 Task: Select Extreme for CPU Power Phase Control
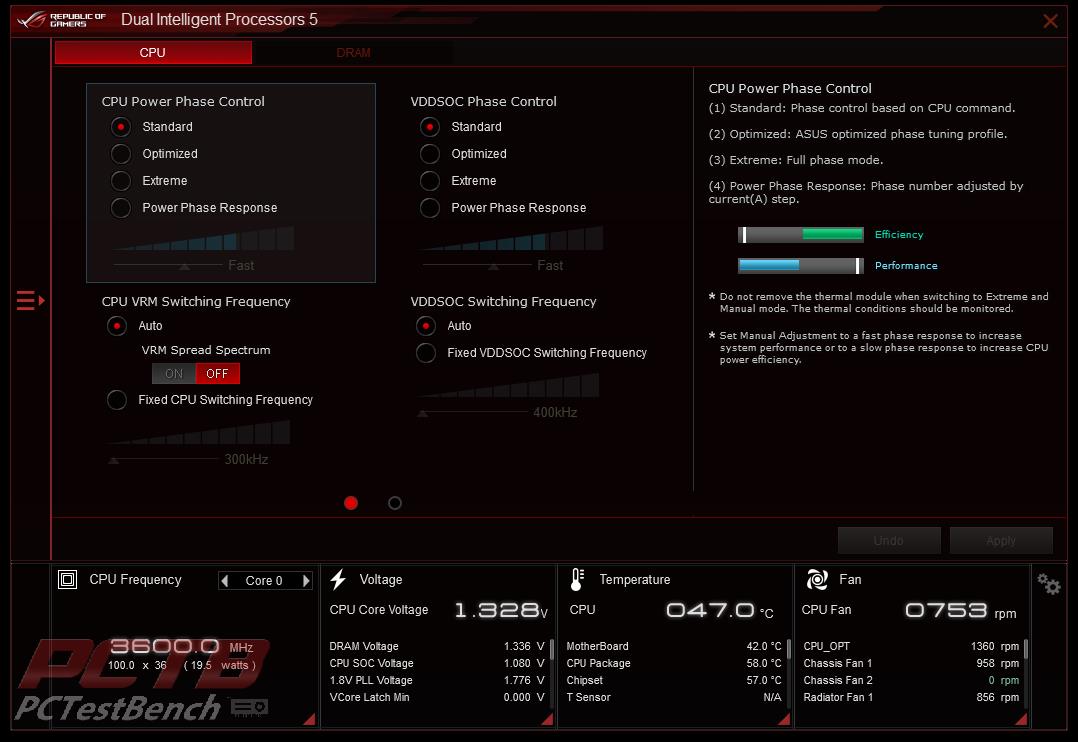[121, 180]
